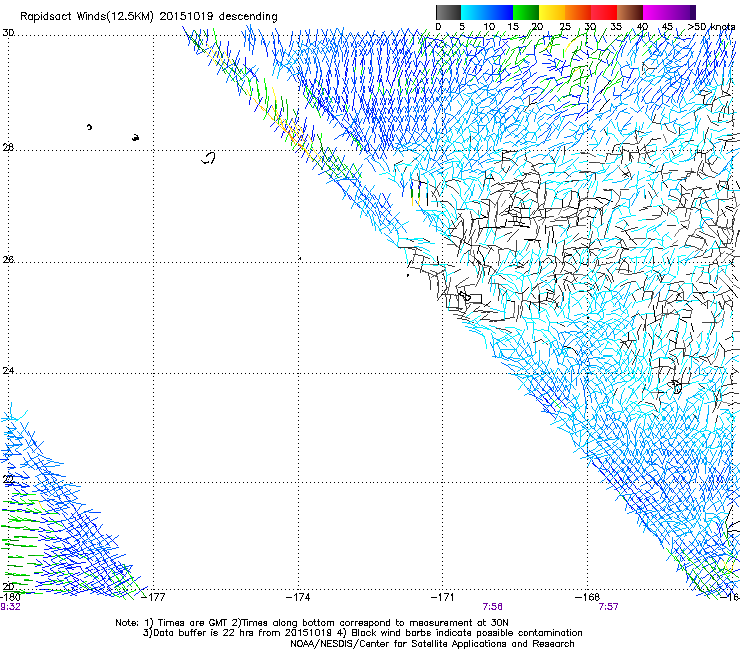
Task: Click the legend tick label 25
Action: coord(565,26)
